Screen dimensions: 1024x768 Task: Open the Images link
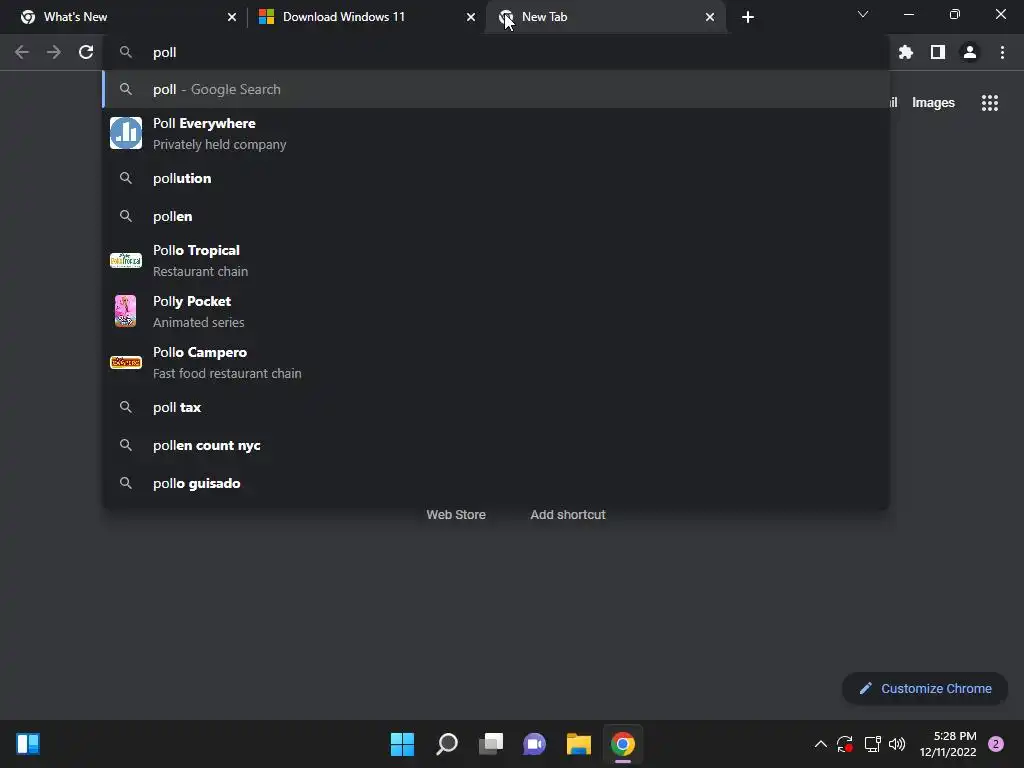coord(933,103)
